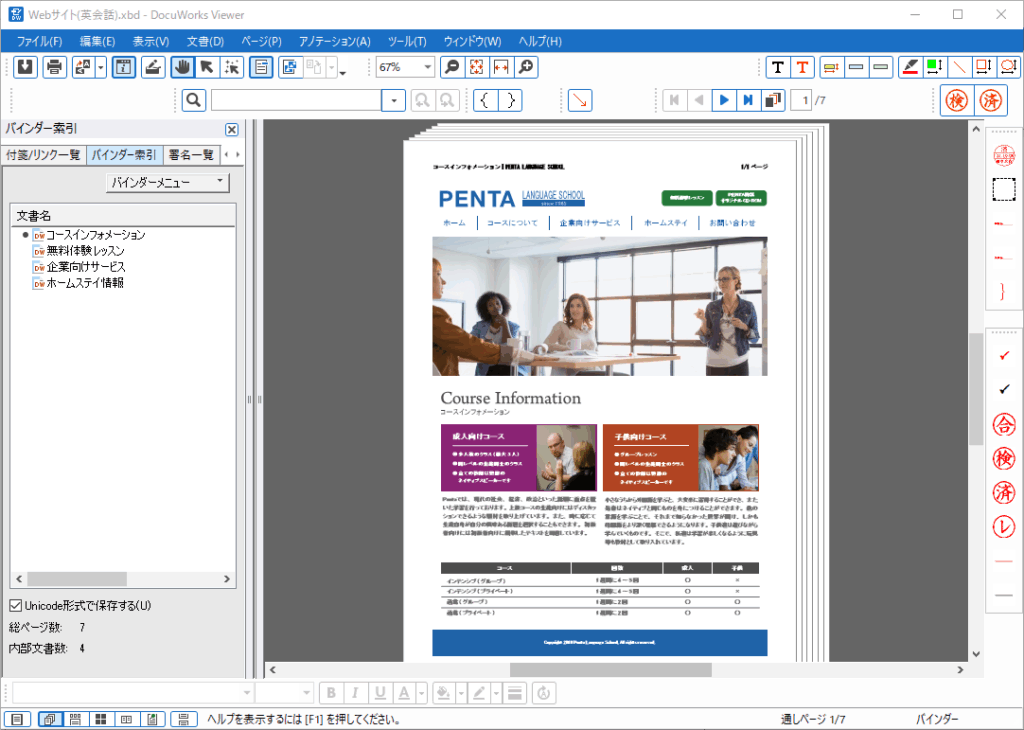Select the red 合 stamp in right panel
The height and width of the screenshot is (730, 1024).
tap(1003, 425)
